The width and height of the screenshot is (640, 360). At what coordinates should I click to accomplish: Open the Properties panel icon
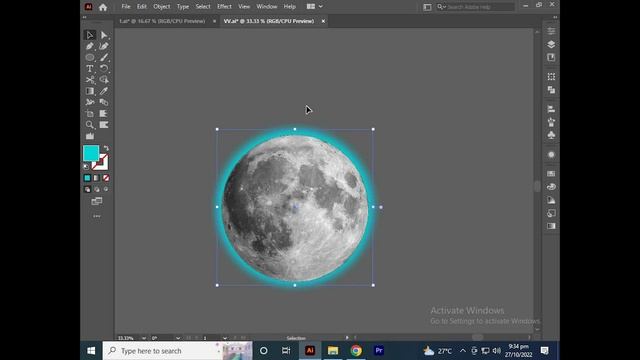click(x=551, y=31)
